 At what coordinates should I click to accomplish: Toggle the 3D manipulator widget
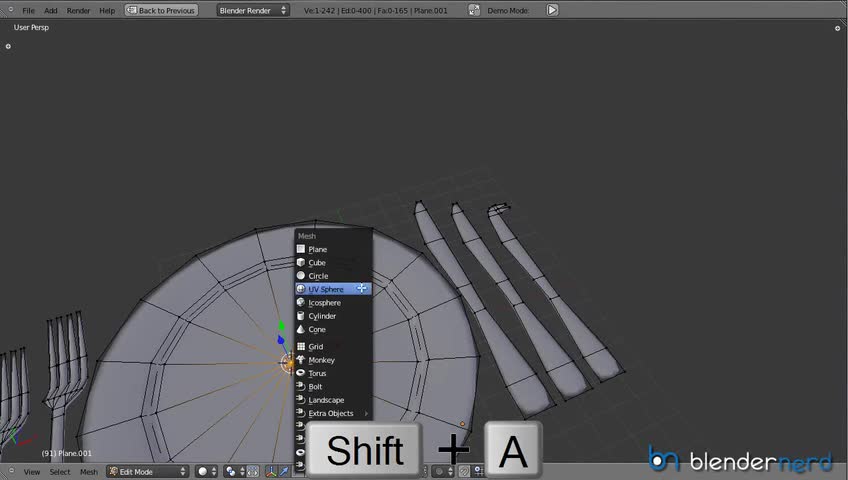pos(271,472)
